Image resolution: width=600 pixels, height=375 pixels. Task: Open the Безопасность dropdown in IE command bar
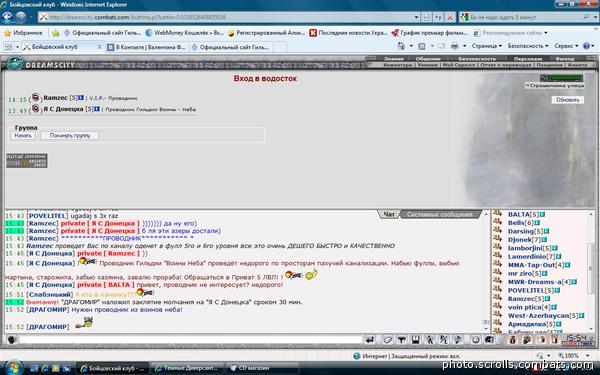click(528, 46)
